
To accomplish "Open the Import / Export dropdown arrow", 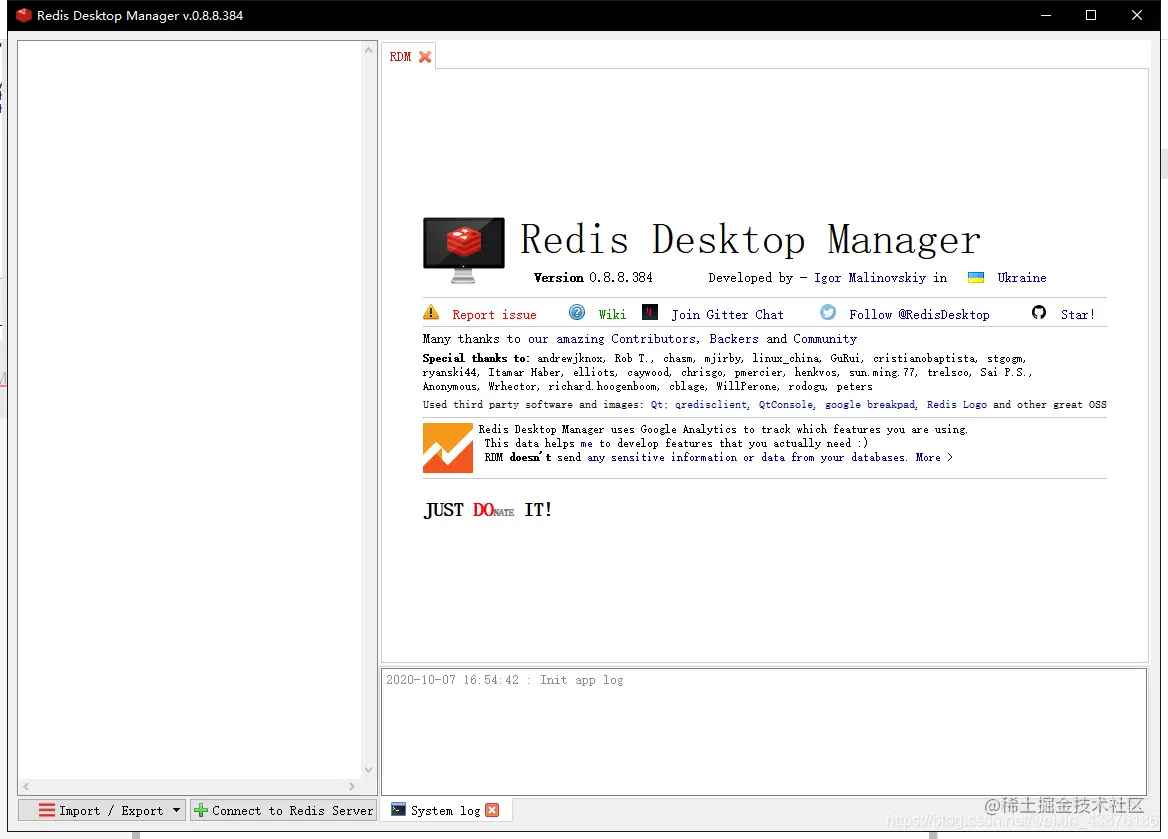I will coord(177,810).
